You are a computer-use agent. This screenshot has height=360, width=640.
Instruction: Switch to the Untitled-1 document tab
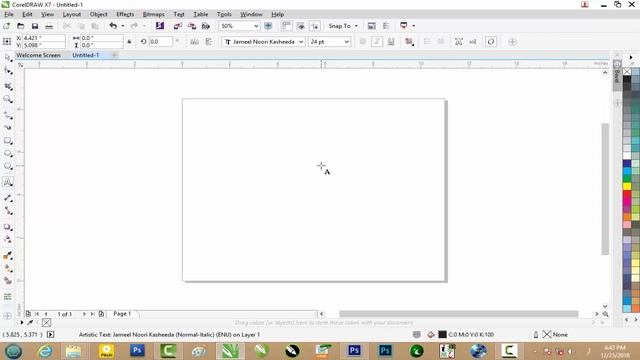[x=85, y=55]
